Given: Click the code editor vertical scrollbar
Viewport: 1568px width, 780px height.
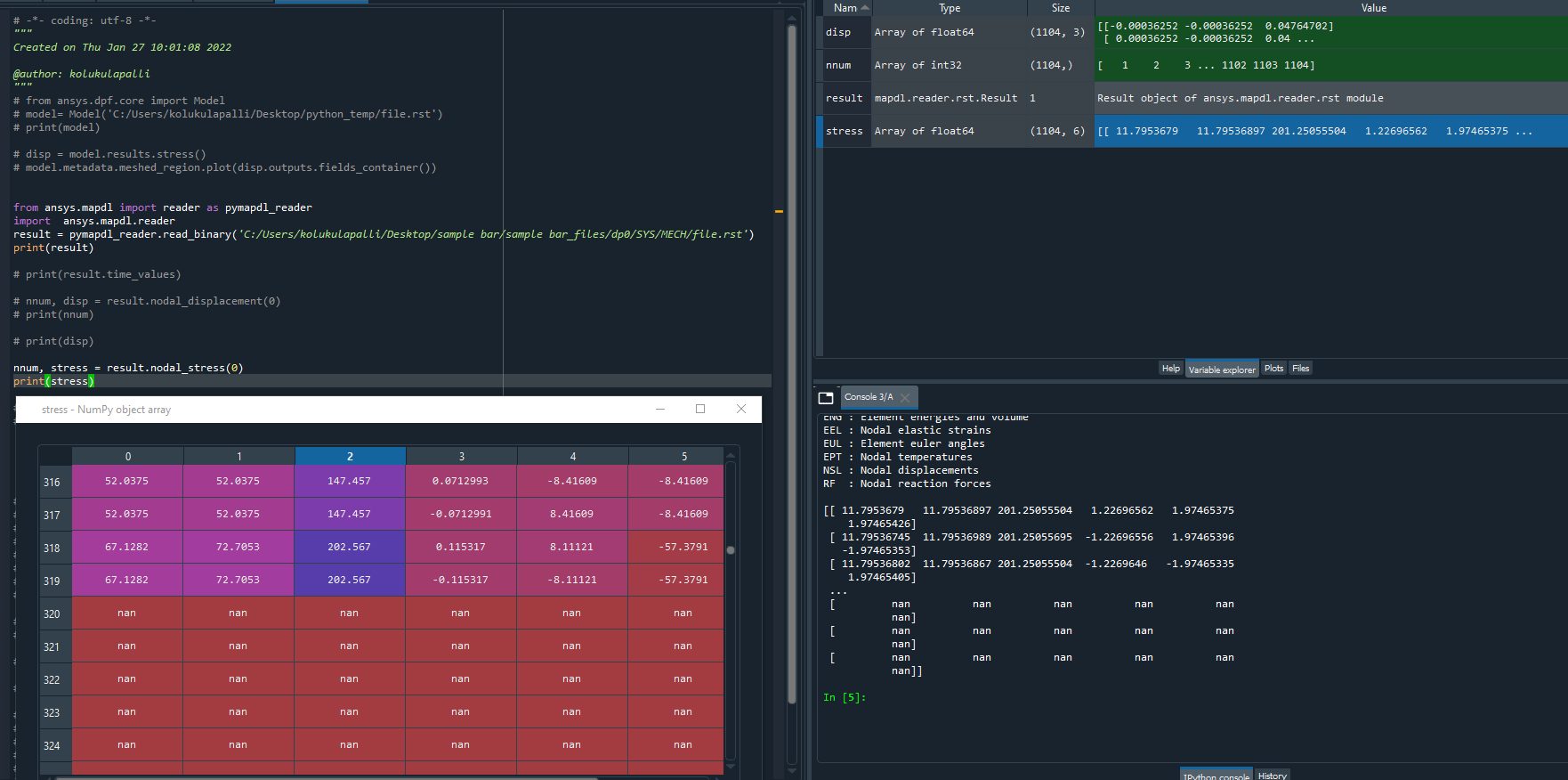Looking at the screenshot, I should click(x=792, y=365).
